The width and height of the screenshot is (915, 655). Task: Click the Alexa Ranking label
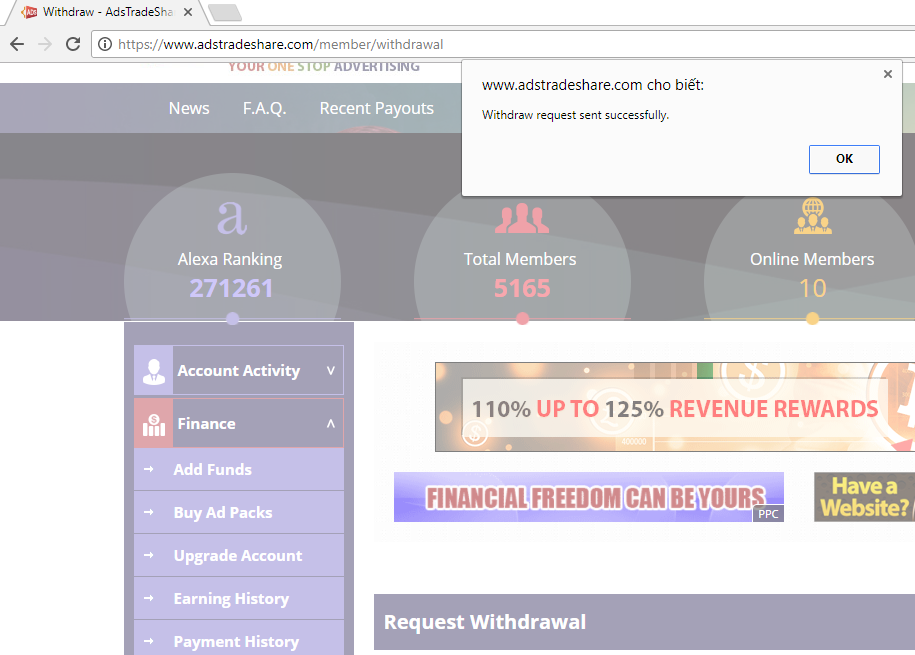(x=230, y=259)
